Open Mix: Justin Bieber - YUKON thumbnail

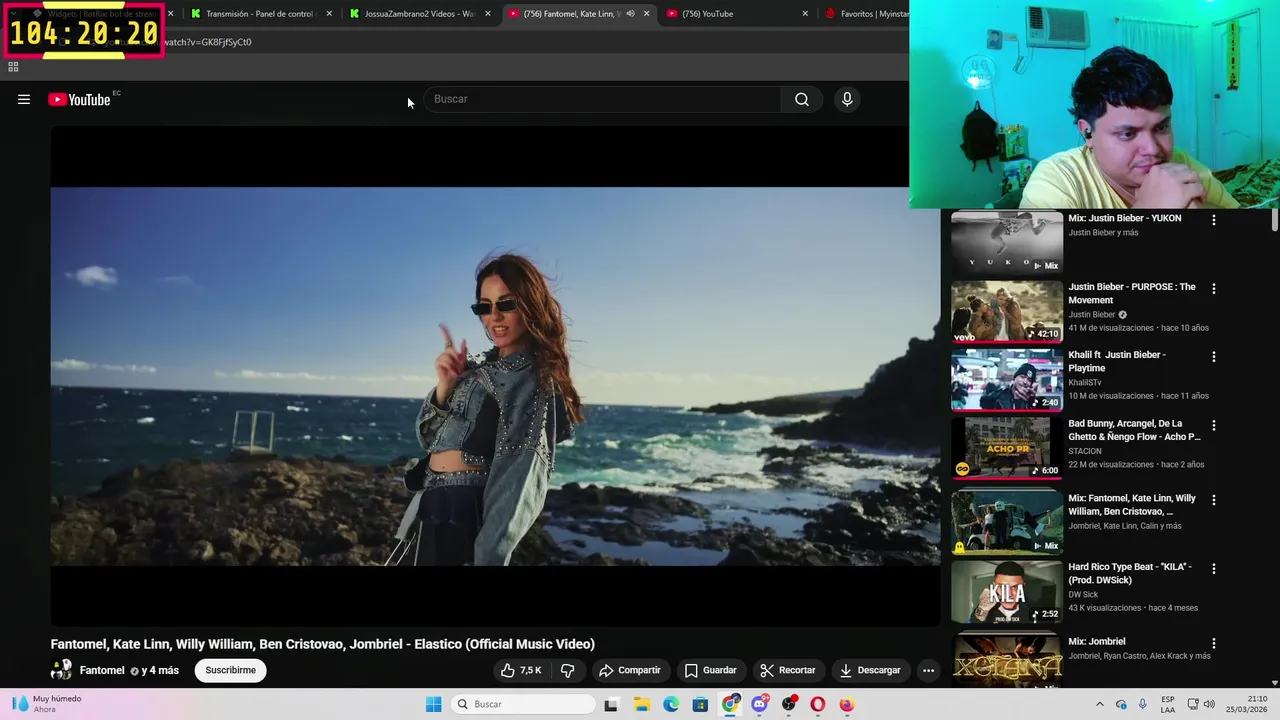pos(1007,241)
